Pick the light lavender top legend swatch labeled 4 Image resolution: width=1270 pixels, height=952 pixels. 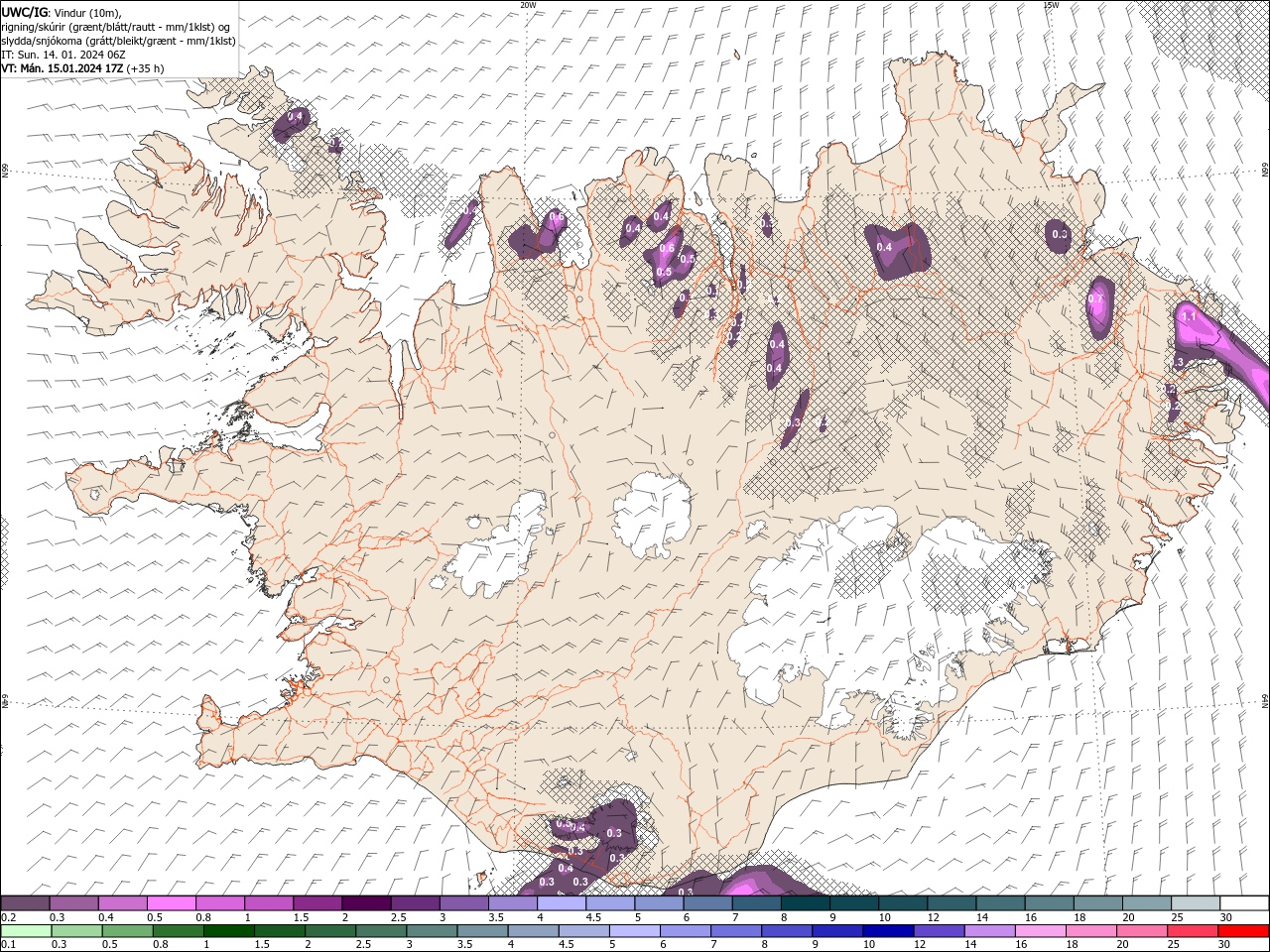coord(563,903)
